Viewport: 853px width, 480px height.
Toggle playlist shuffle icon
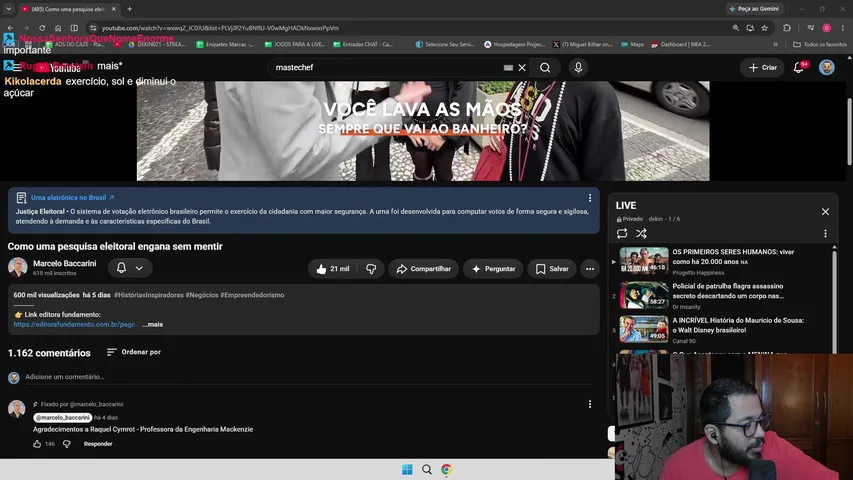pyautogui.click(x=641, y=233)
